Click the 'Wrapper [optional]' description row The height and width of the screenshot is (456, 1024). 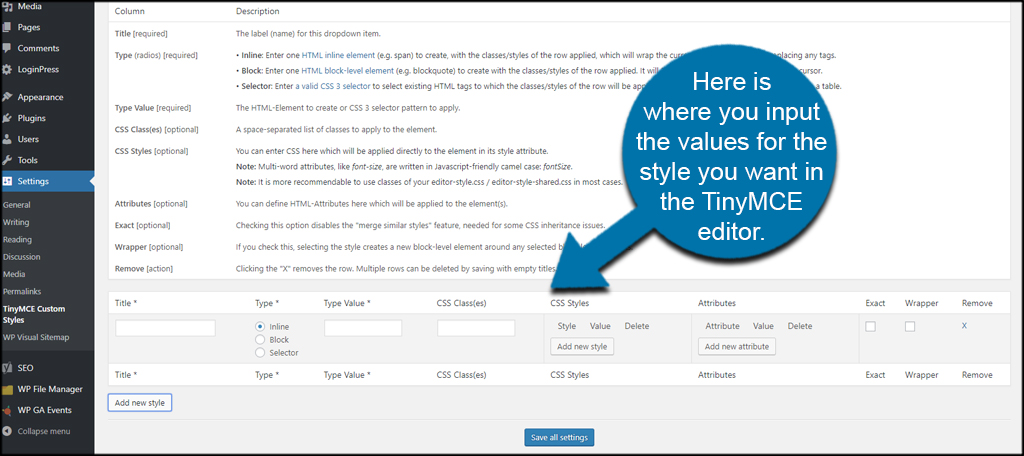tap(558, 247)
